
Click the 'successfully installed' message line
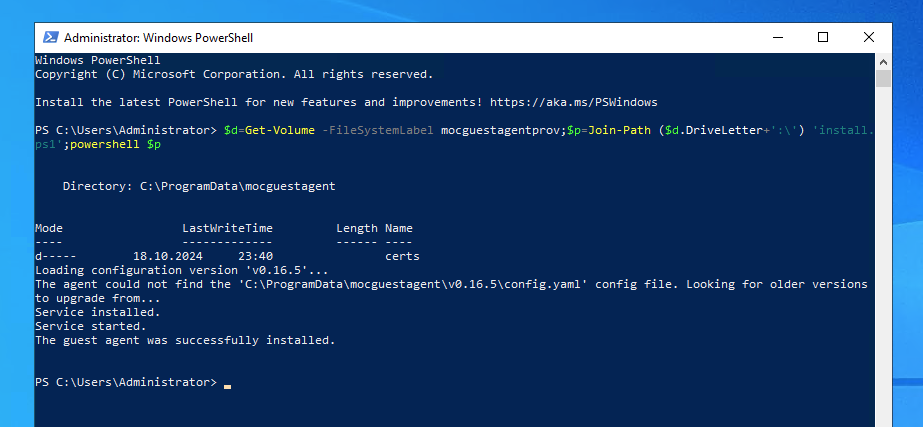pos(185,340)
